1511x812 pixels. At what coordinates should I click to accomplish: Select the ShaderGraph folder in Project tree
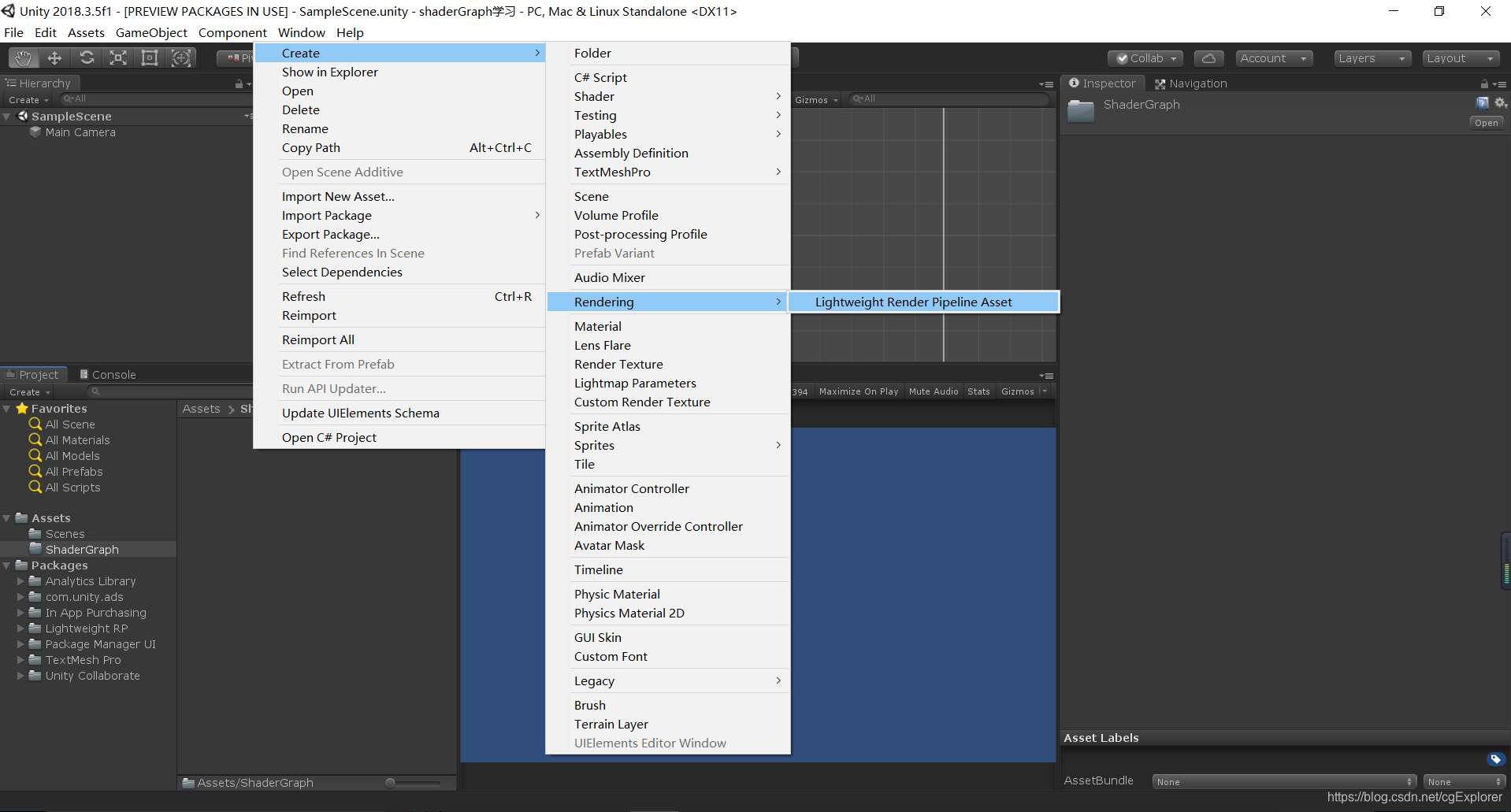click(x=82, y=550)
